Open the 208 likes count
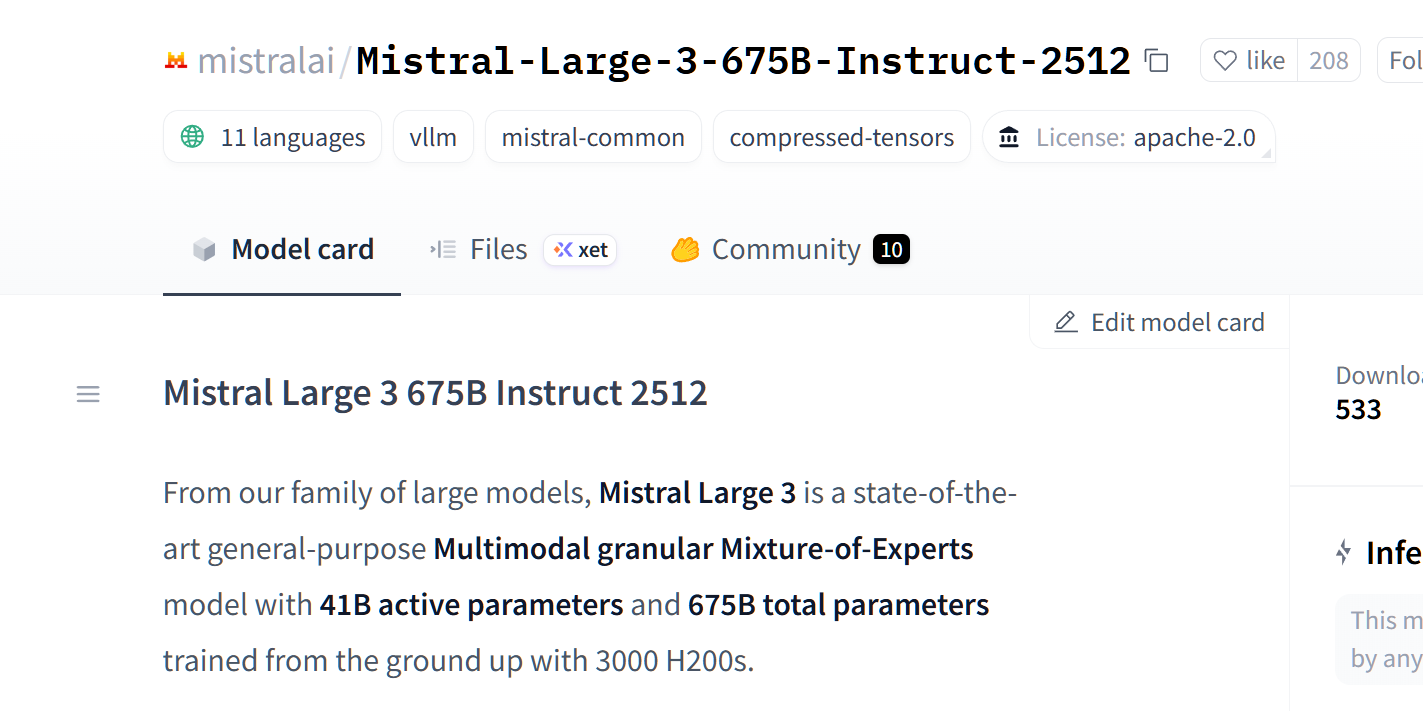This screenshot has width=1423, height=711. coord(1329,61)
